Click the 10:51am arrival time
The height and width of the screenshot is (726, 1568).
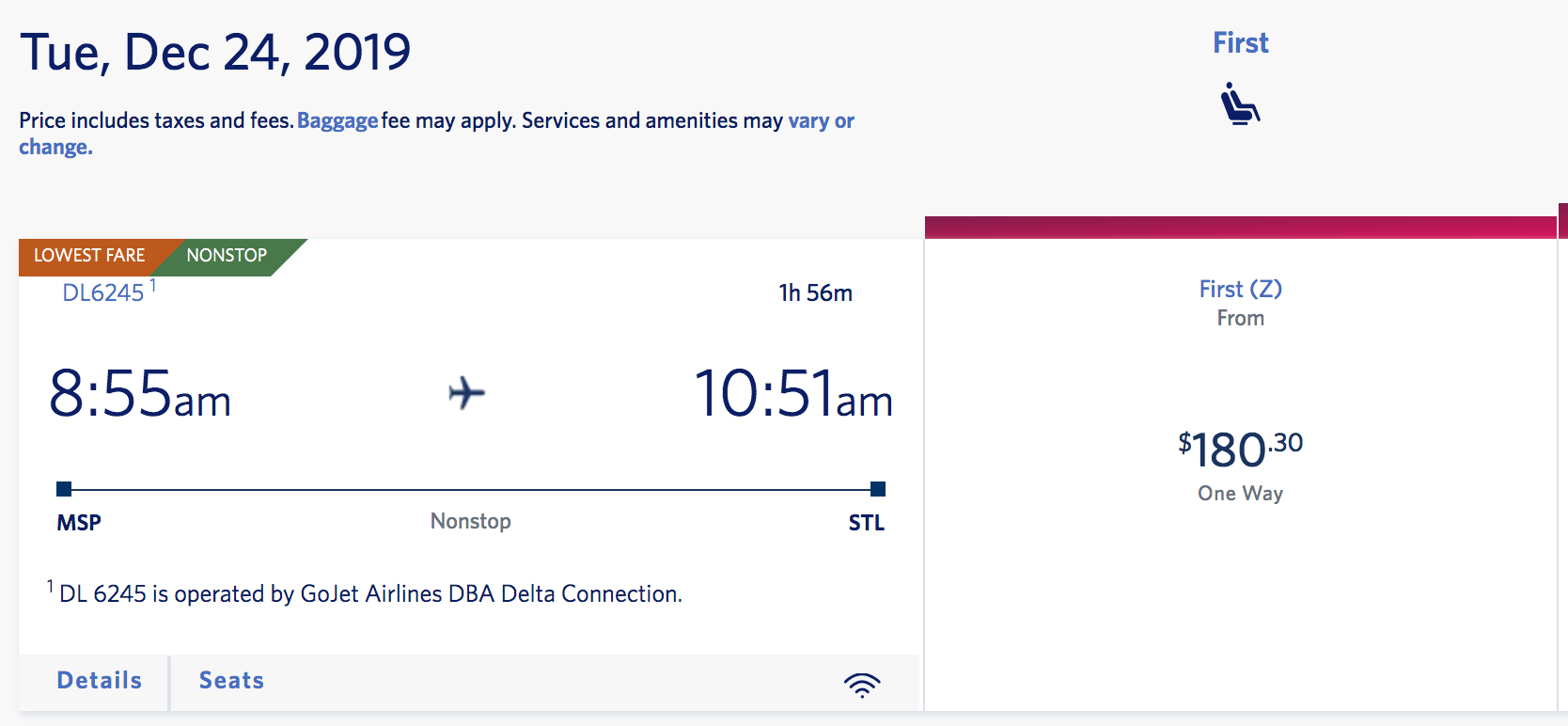pyautogui.click(x=792, y=394)
